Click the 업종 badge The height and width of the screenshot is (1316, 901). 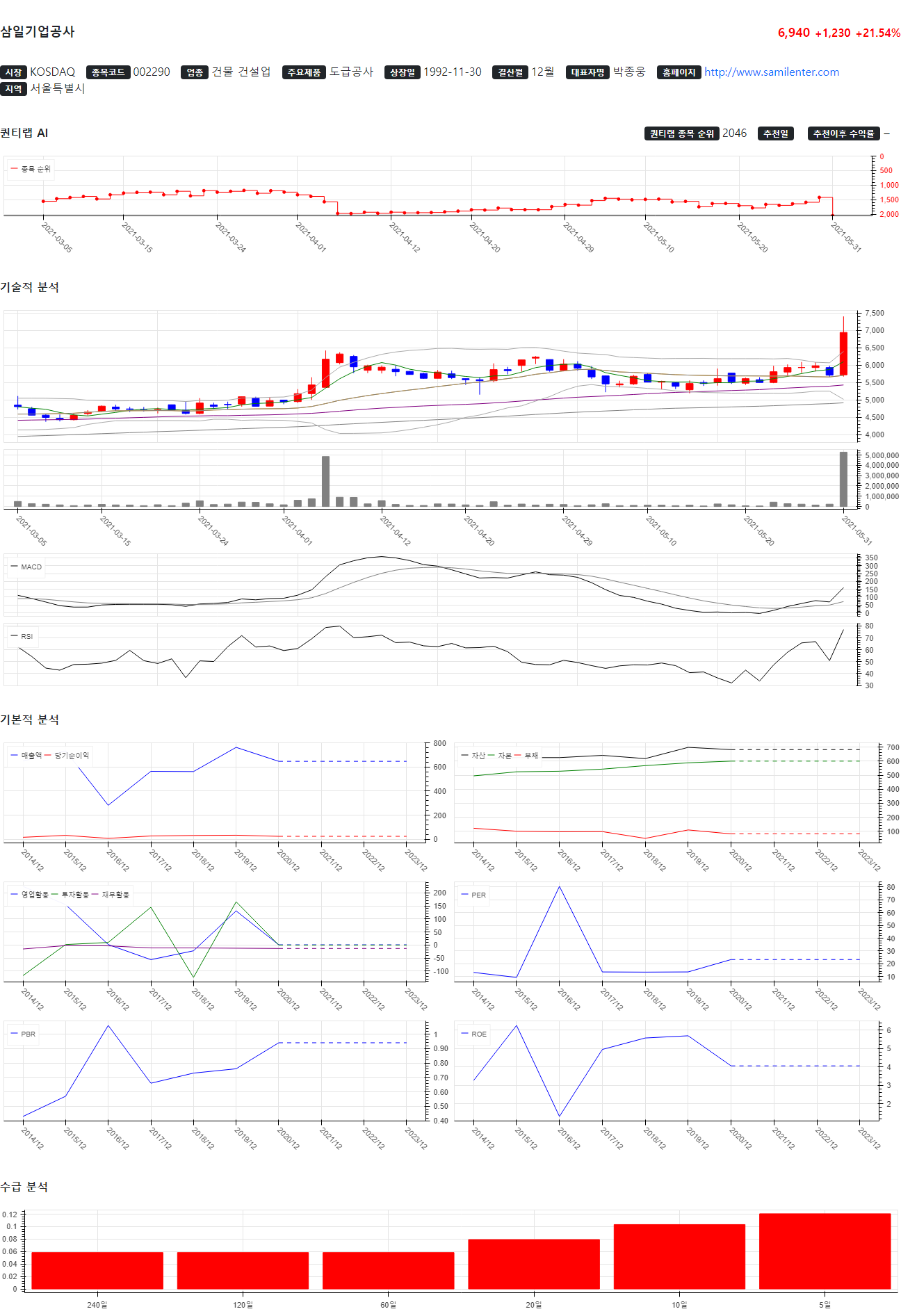[195, 72]
